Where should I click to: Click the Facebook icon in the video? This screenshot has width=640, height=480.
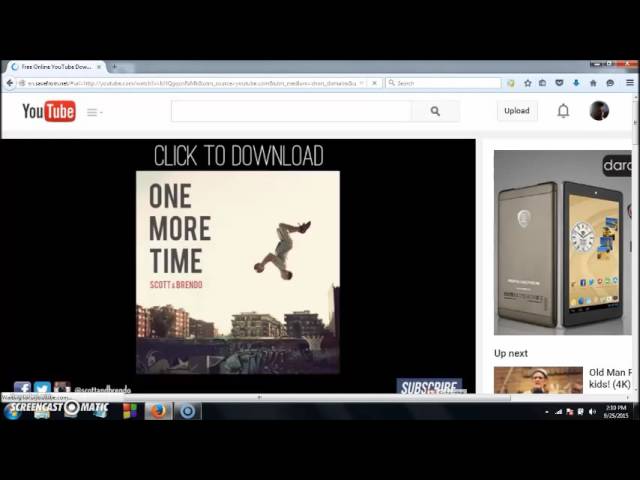[22, 387]
